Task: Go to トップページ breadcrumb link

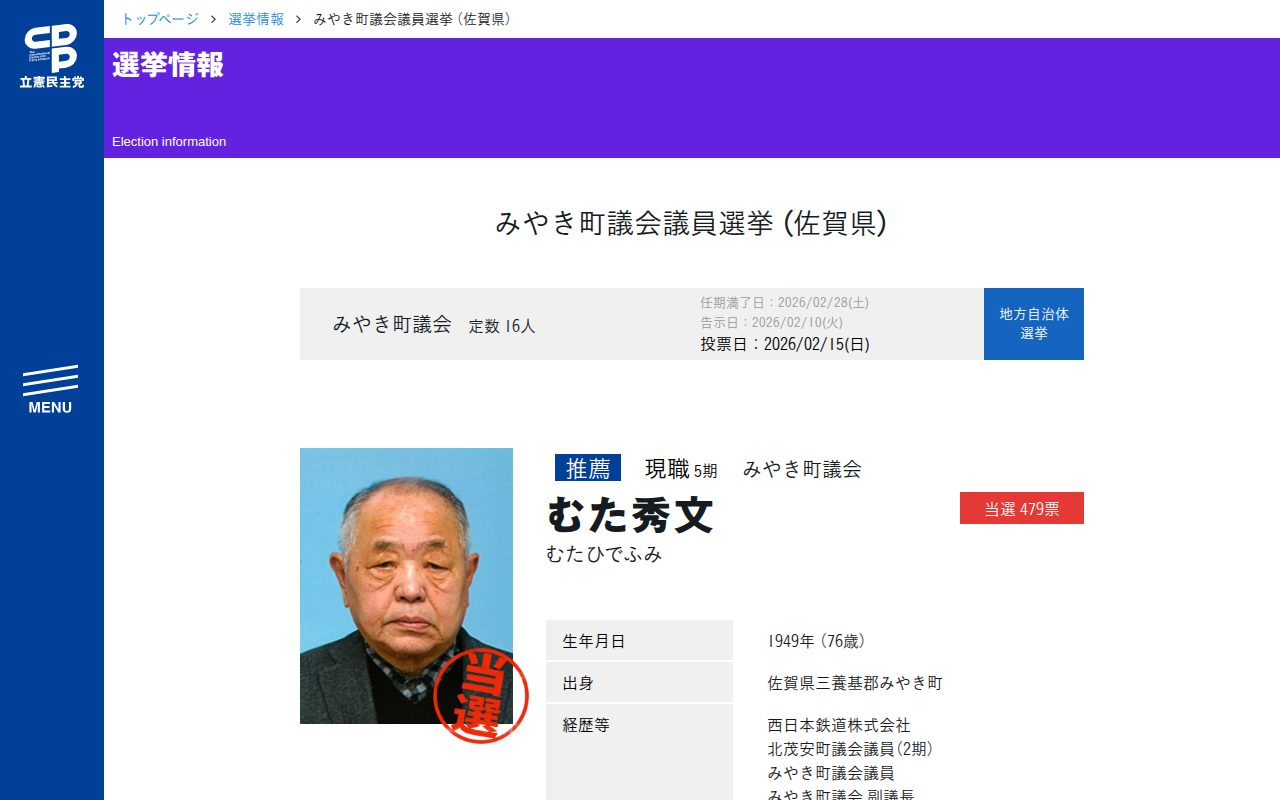Action: [x=160, y=19]
